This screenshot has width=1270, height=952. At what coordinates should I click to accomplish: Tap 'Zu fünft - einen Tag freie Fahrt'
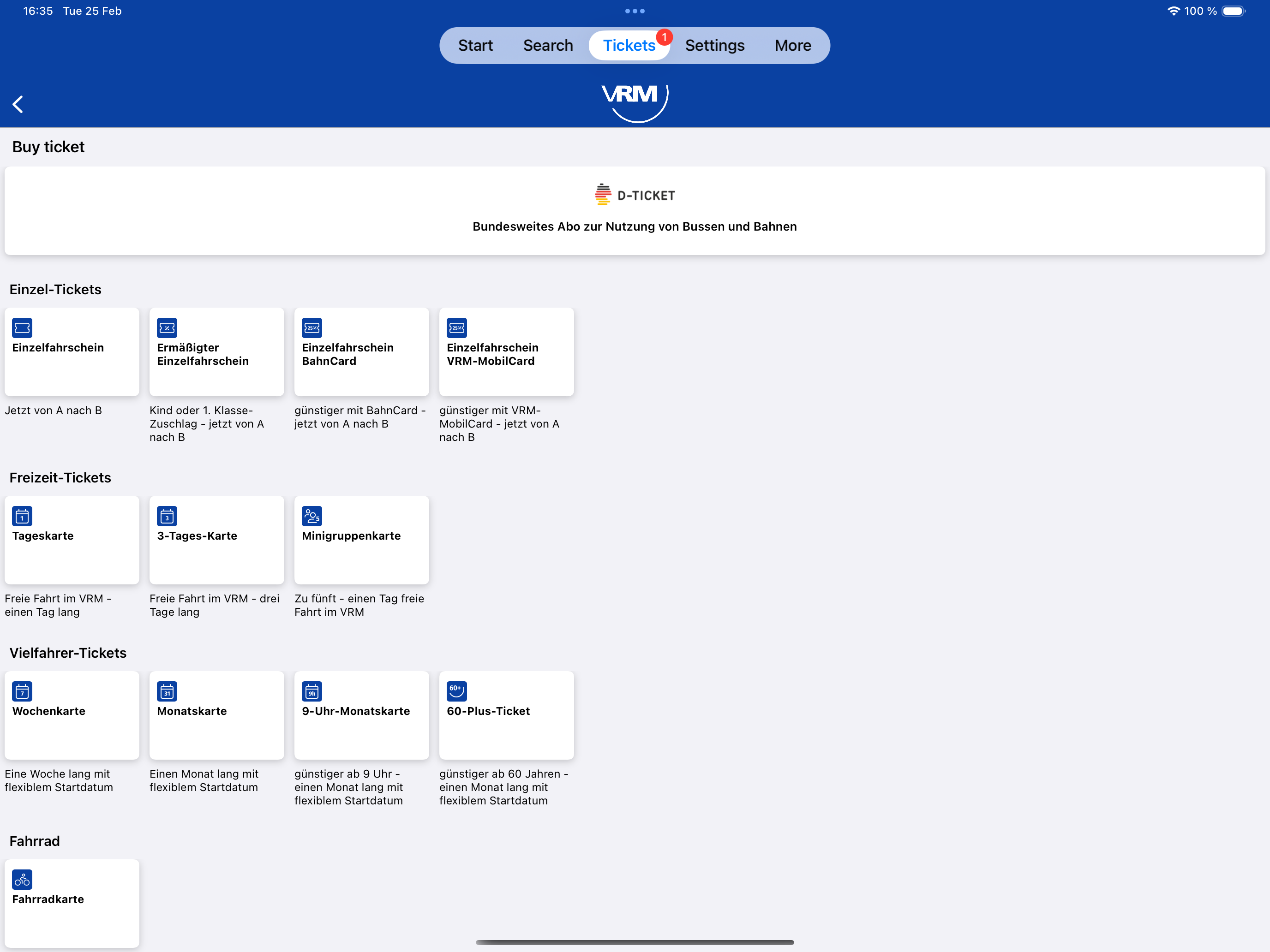pyautogui.click(x=359, y=605)
